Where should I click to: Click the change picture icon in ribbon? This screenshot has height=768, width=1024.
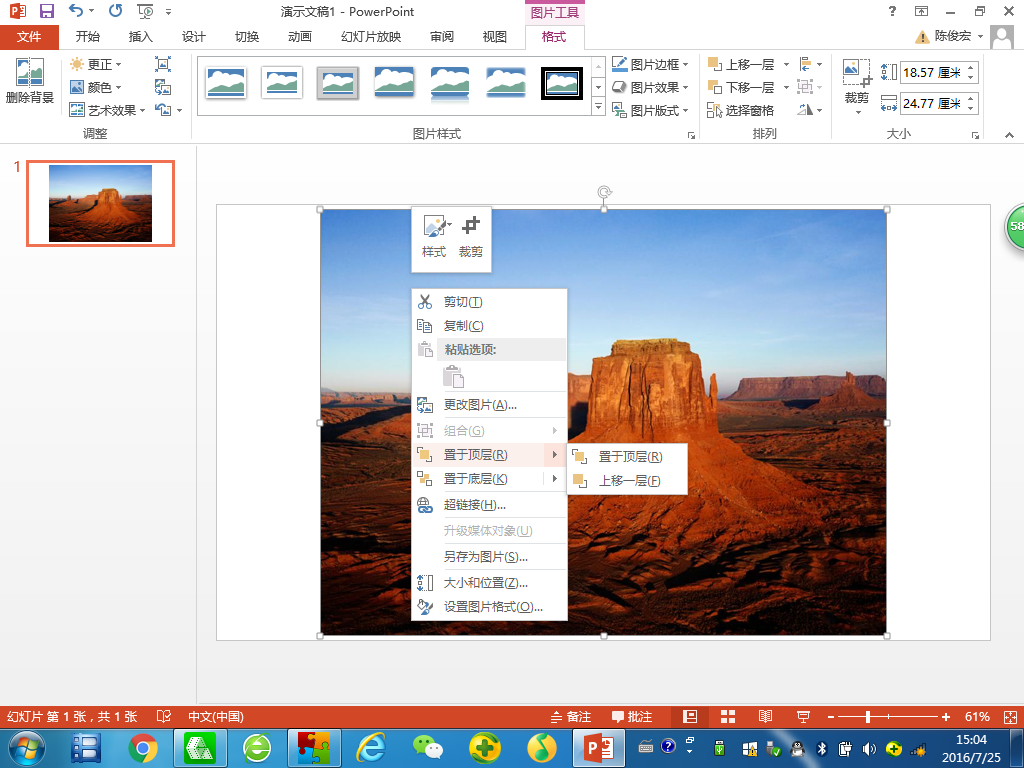pos(163,87)
